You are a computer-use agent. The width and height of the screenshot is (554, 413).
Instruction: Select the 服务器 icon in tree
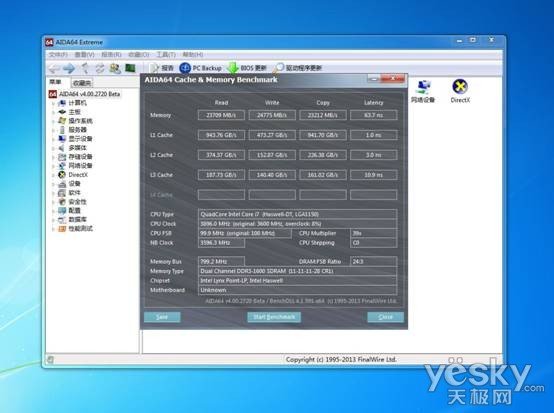pos(62,130)
